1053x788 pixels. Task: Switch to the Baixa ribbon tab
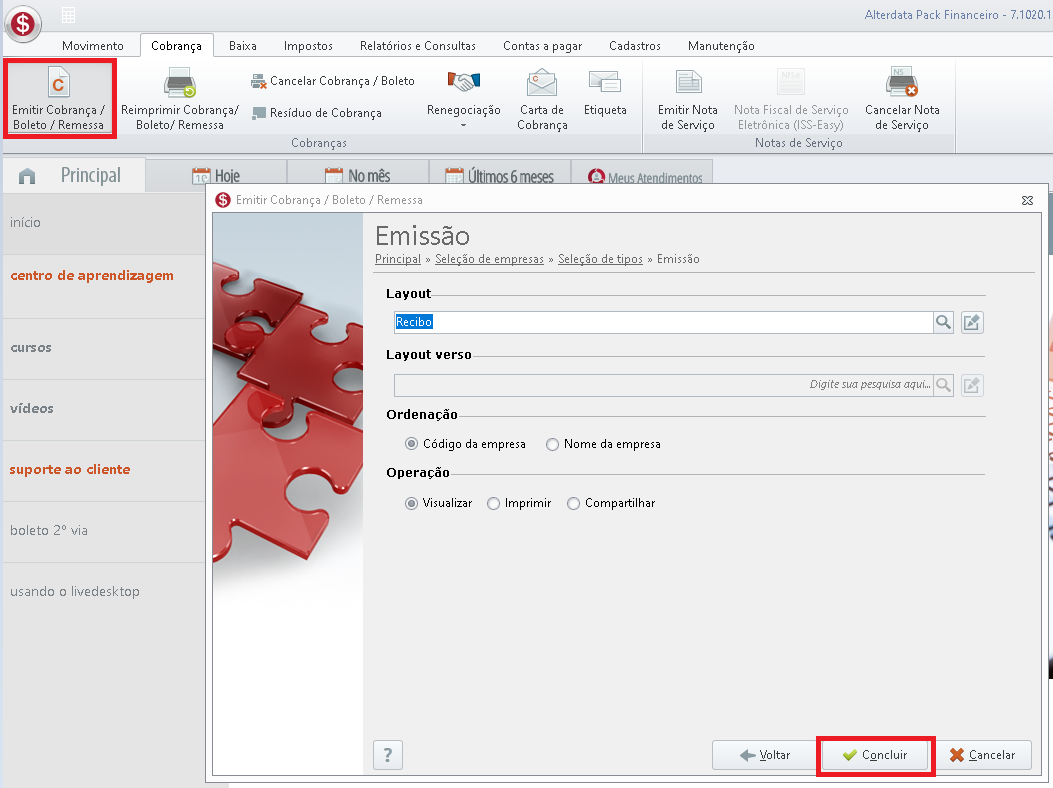pyautogui.click(x=242, y=46)
